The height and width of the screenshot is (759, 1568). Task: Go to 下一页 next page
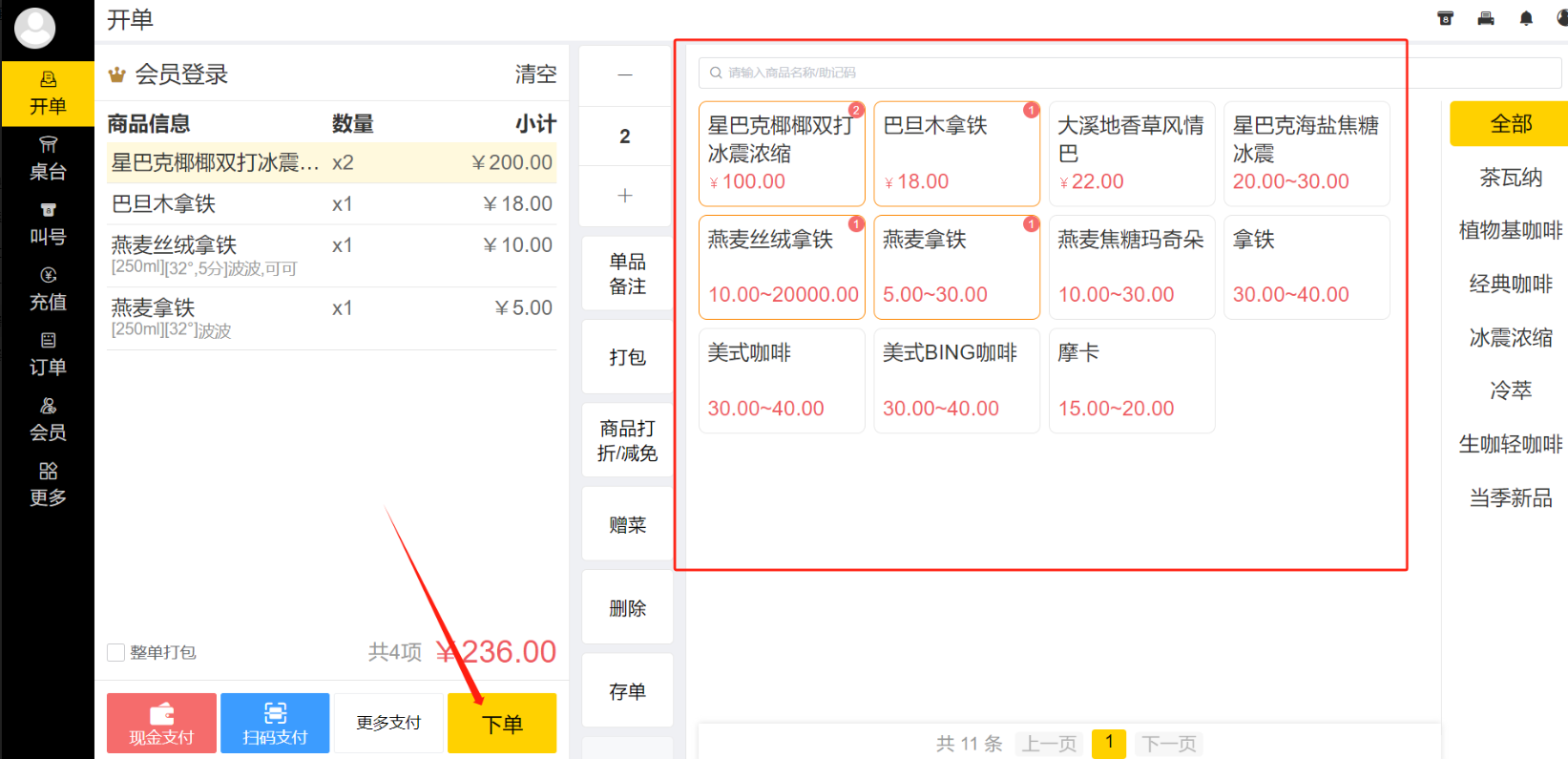pyautogui.click(x=1169, y=744)
